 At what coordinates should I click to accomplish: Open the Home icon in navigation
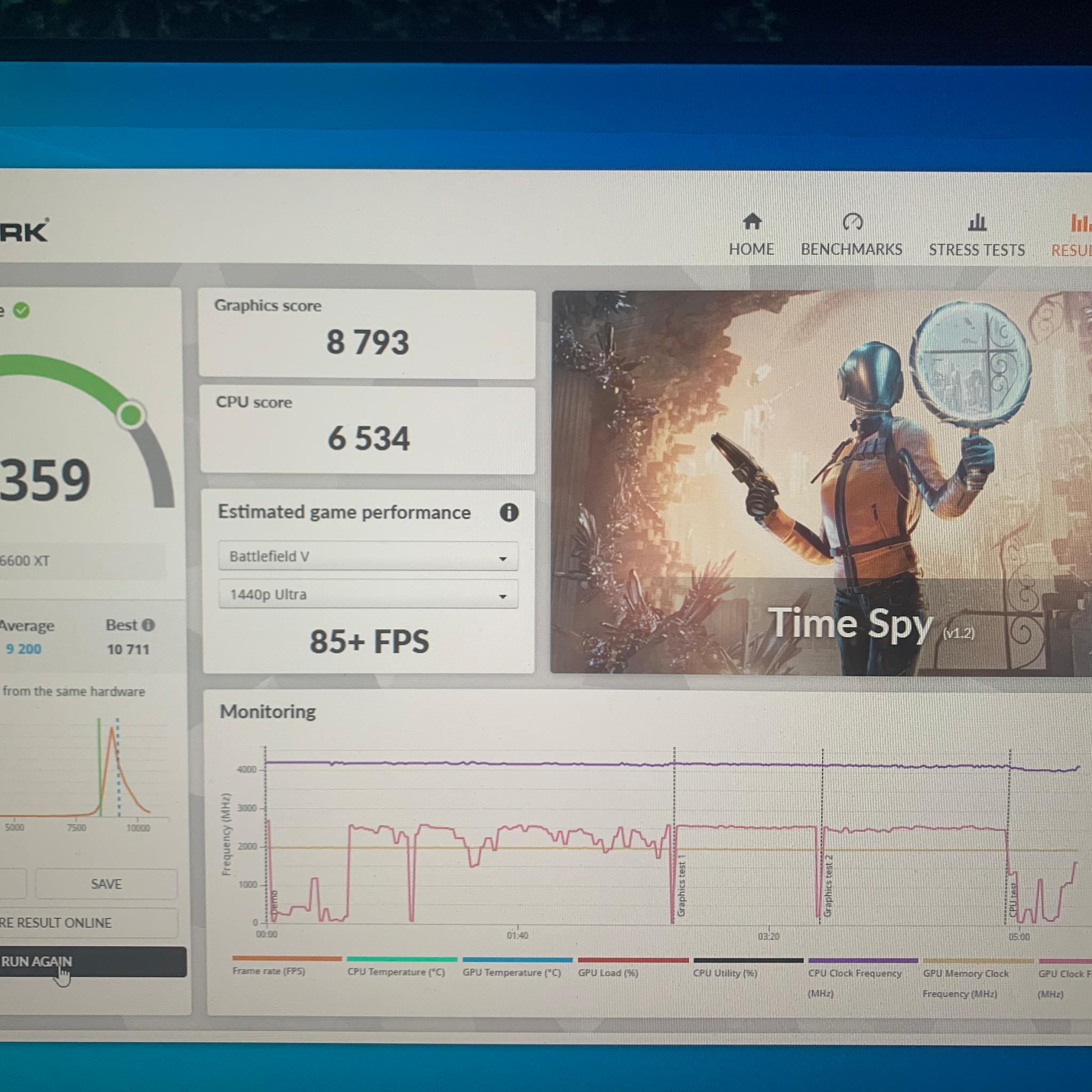(x=752, y=222)
